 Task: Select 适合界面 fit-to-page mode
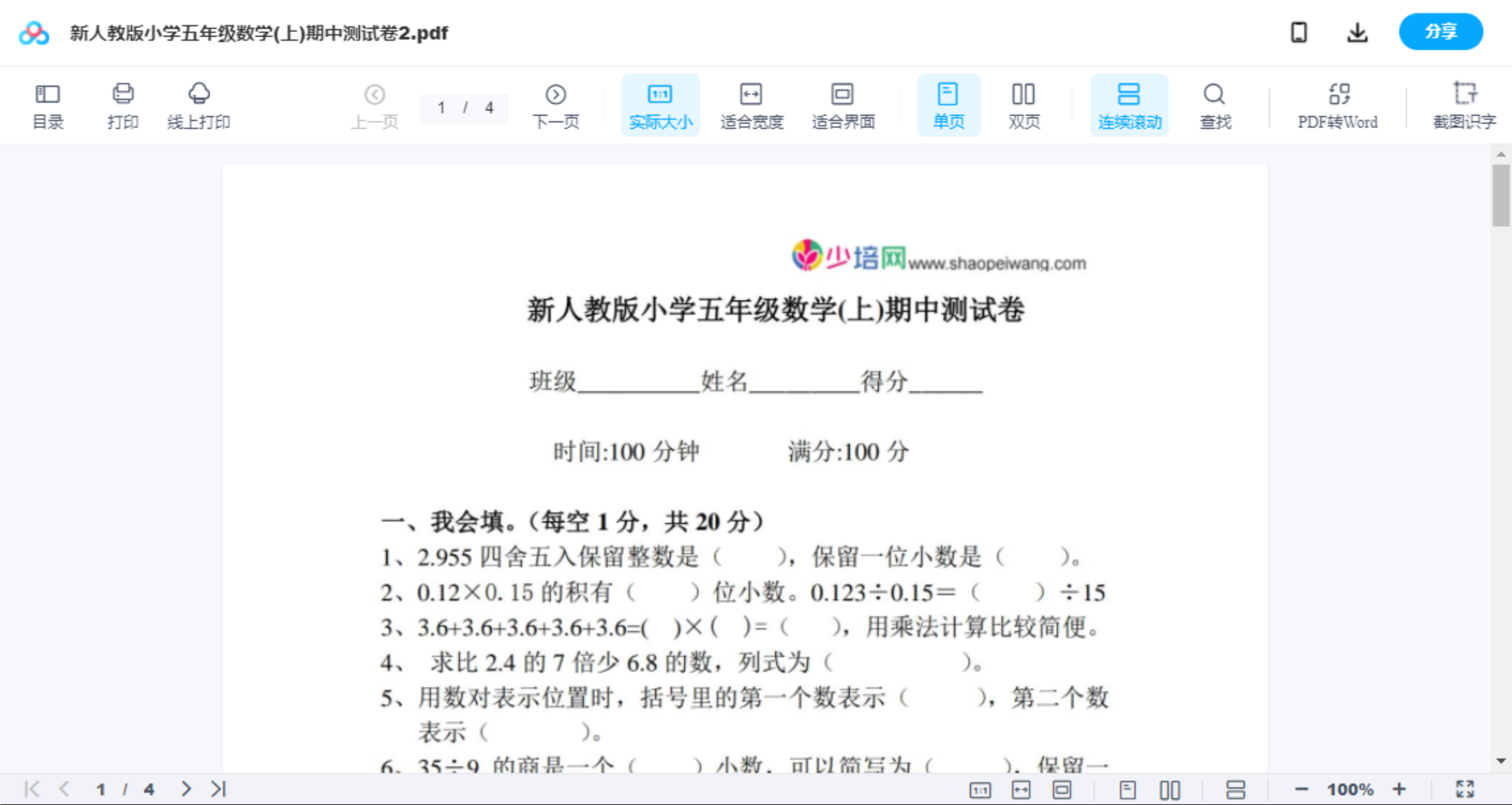[843, 104]
